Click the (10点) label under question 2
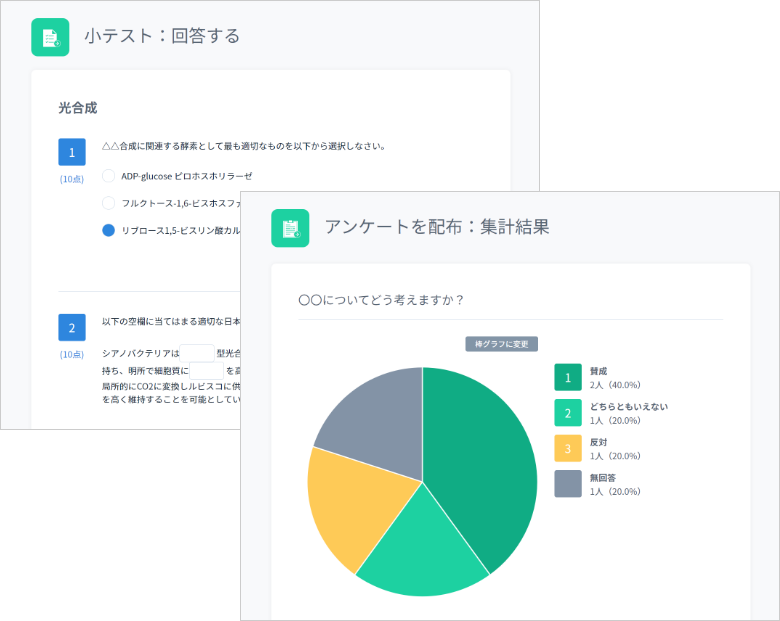780x621 pixels. click(72, 354)
